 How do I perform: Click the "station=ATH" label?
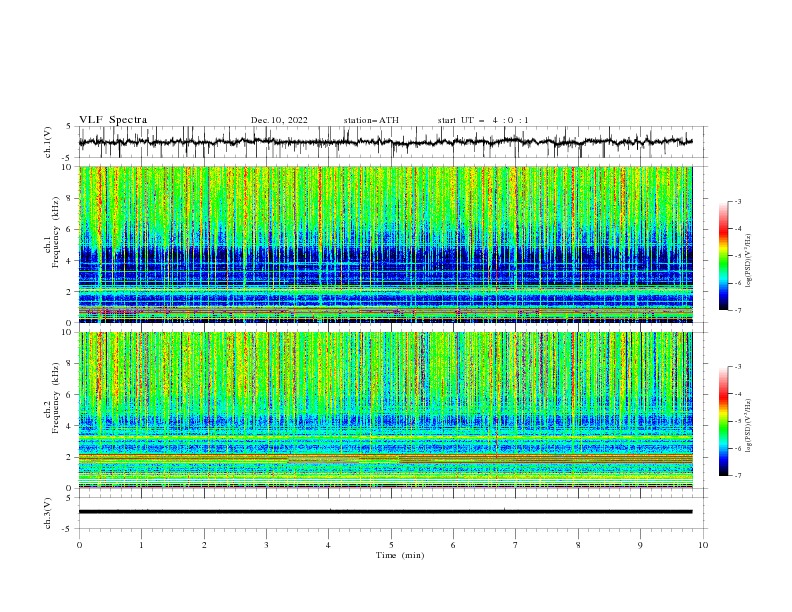(371, 120)
